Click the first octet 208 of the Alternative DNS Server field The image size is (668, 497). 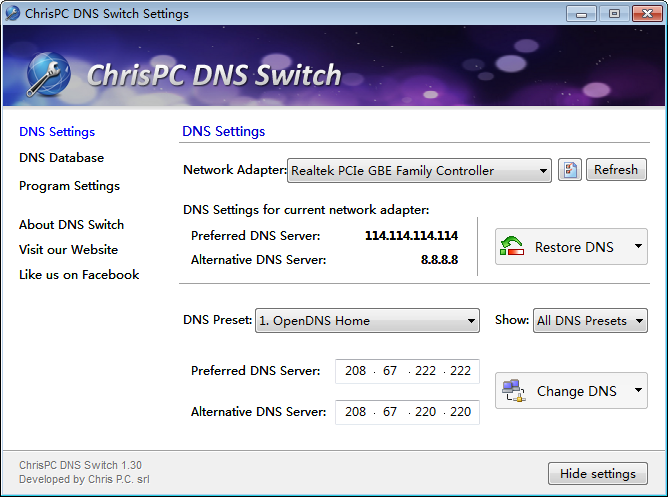pos(355,412)
